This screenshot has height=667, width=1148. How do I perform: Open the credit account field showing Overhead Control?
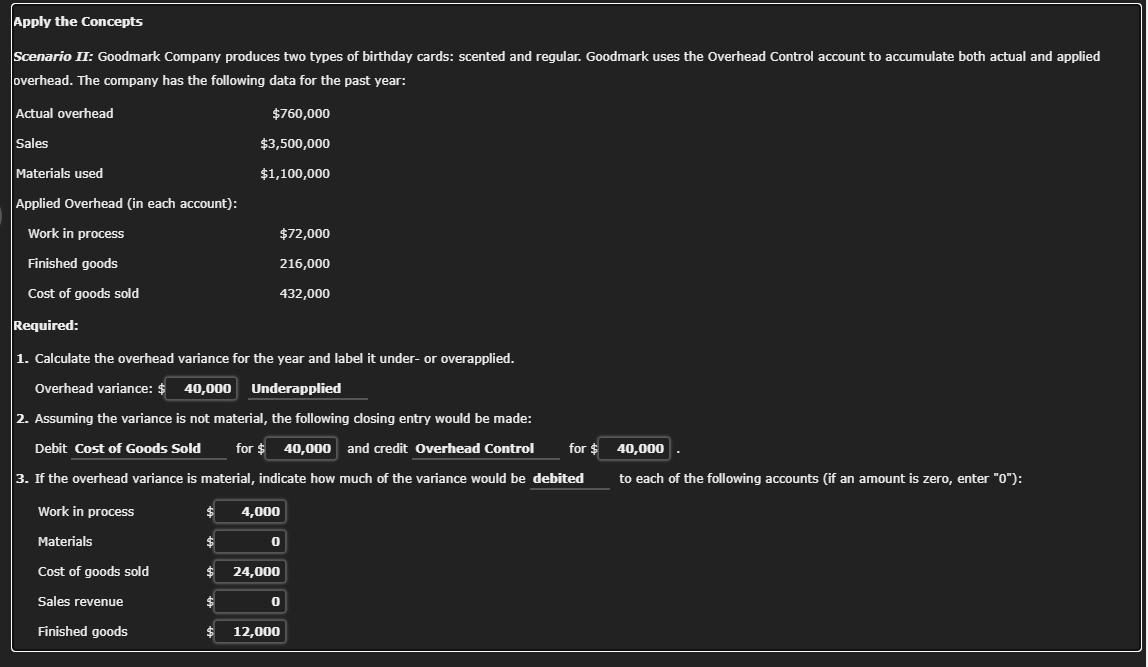(484, 448)
